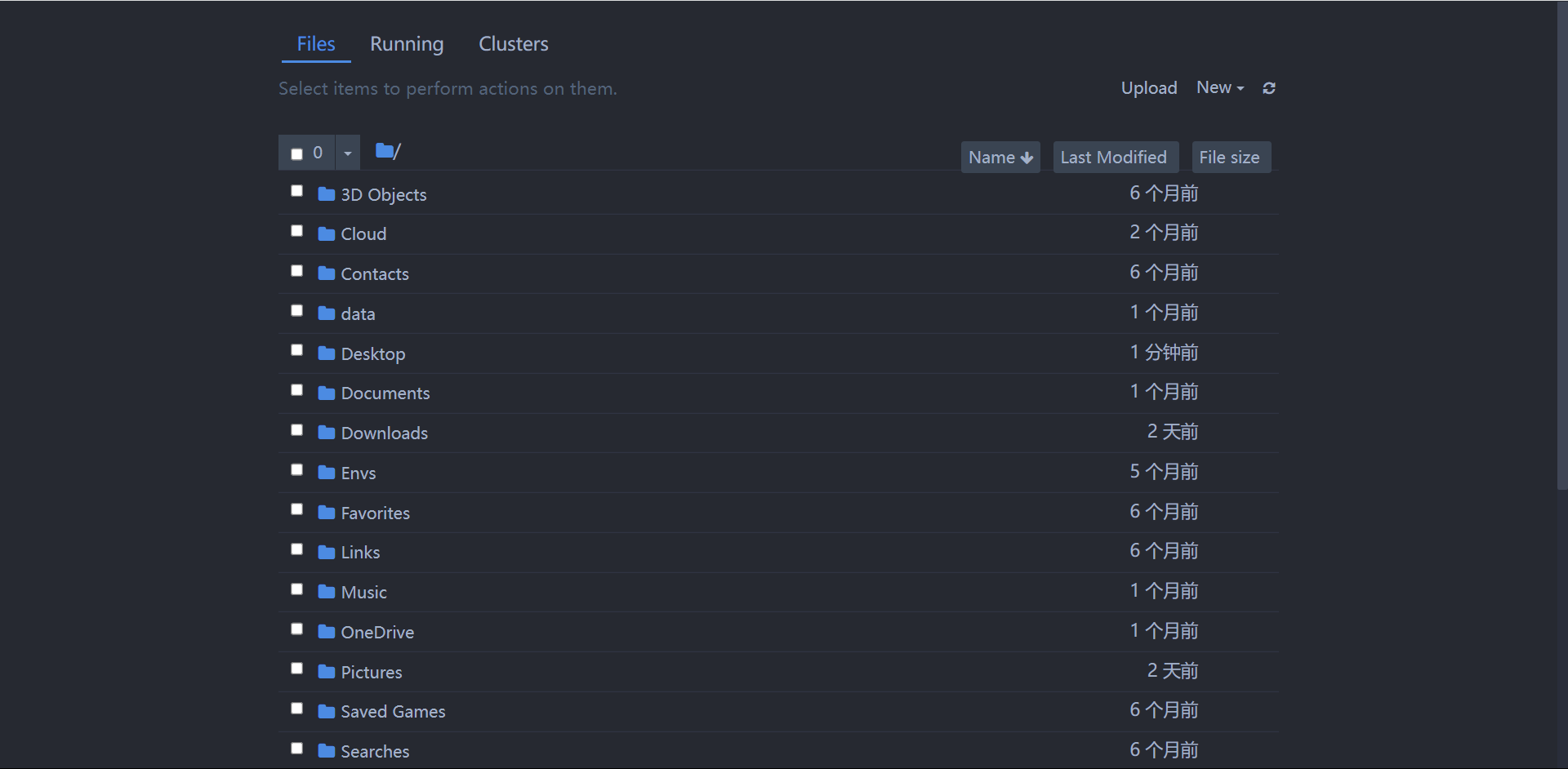Click the Documents folder icon
Image resolution: width=1568 pixels, height=769 pixels.
[x=327, y=393]
